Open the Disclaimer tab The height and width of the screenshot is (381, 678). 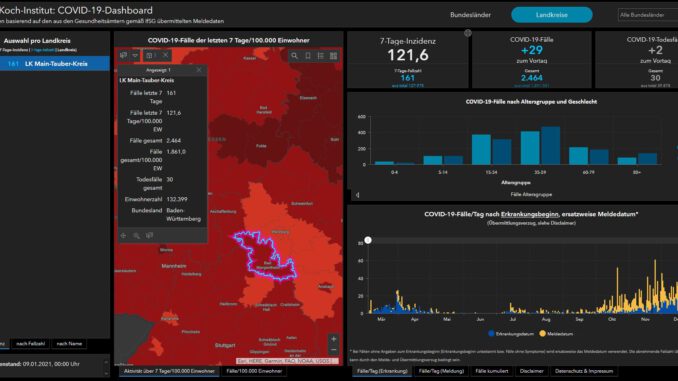(531, 371)
